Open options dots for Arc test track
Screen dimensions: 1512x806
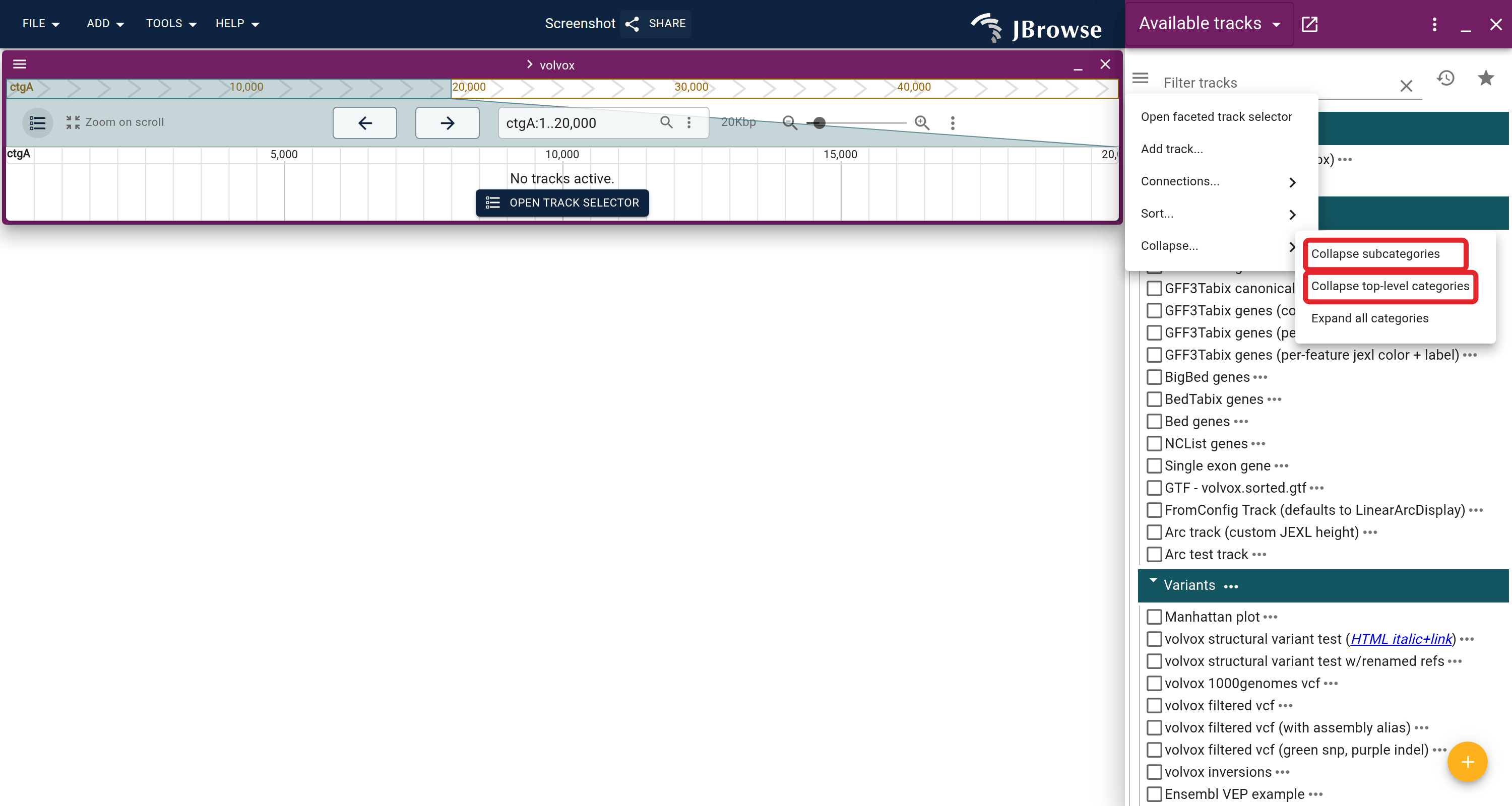click(1259, 554)
